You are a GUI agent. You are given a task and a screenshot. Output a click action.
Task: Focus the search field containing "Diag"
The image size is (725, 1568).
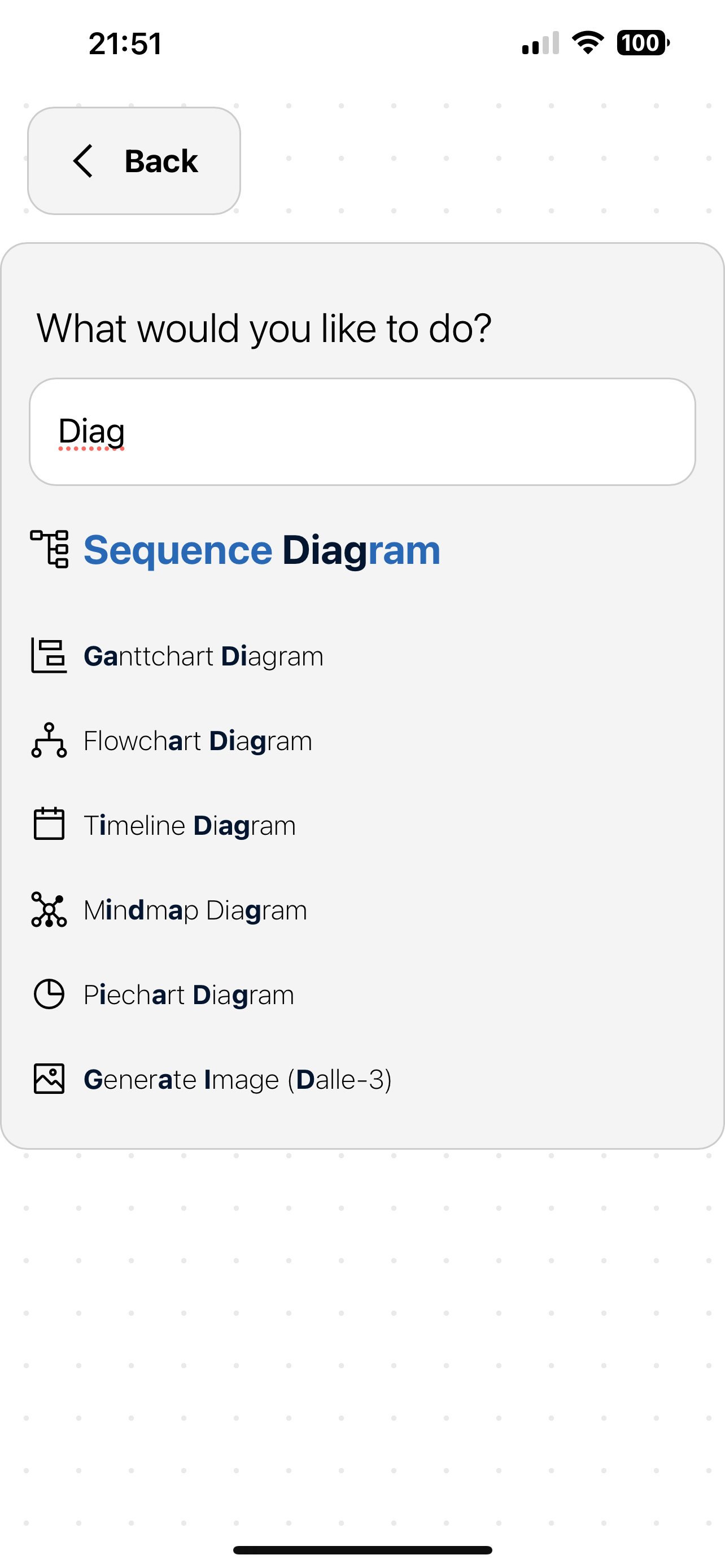coord(362,432)
